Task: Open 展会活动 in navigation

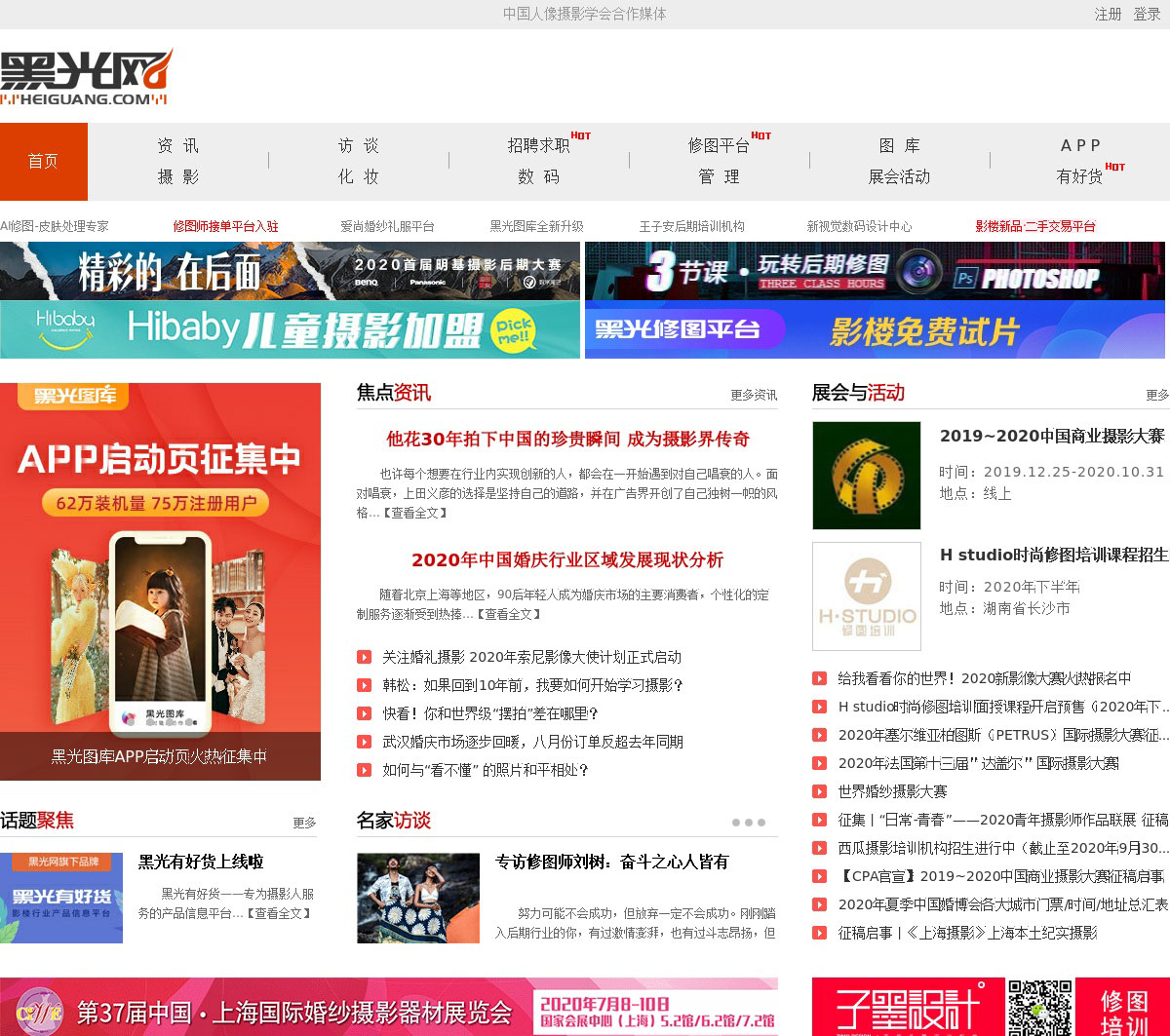Action: click(x=900, y=176)
